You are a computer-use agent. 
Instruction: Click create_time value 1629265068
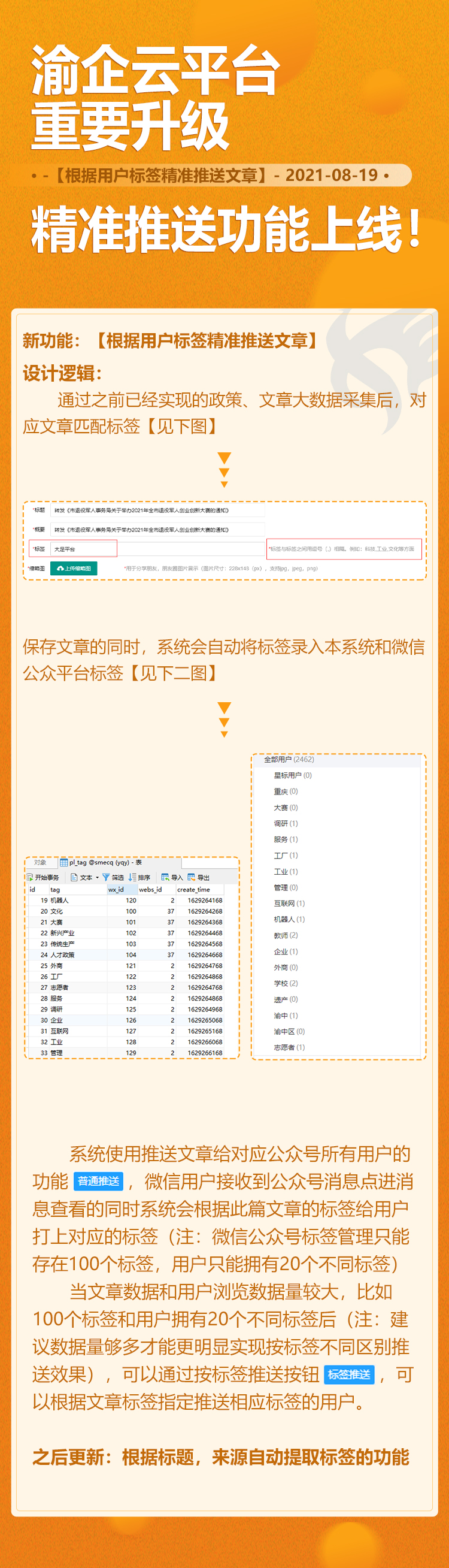pyautogui.click(x=205, y=1020)
